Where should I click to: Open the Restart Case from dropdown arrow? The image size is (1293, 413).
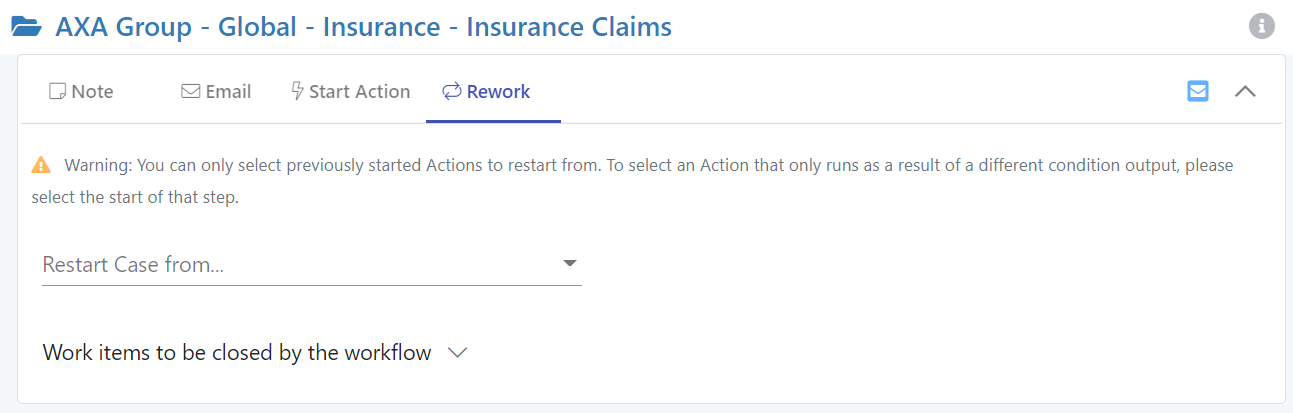click(570, 263)
